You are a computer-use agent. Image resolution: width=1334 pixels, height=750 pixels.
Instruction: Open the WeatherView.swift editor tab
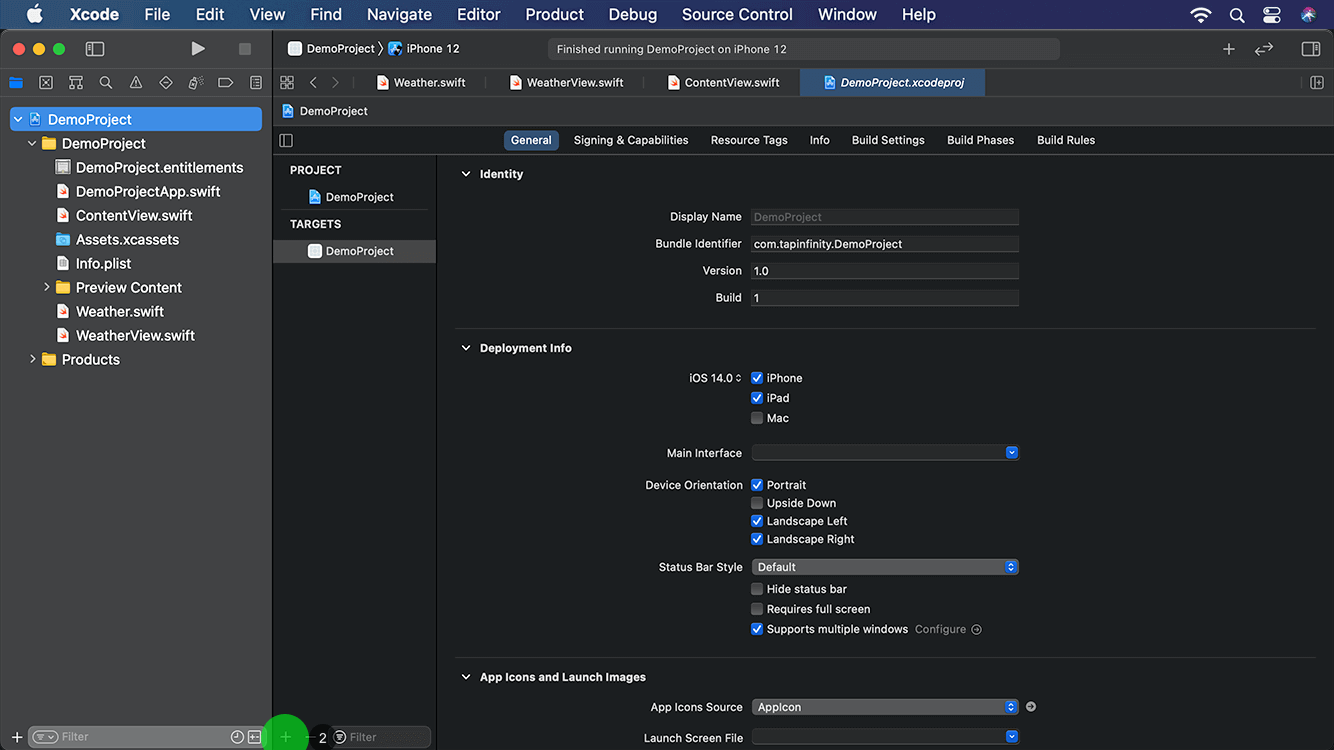[566, 82]
